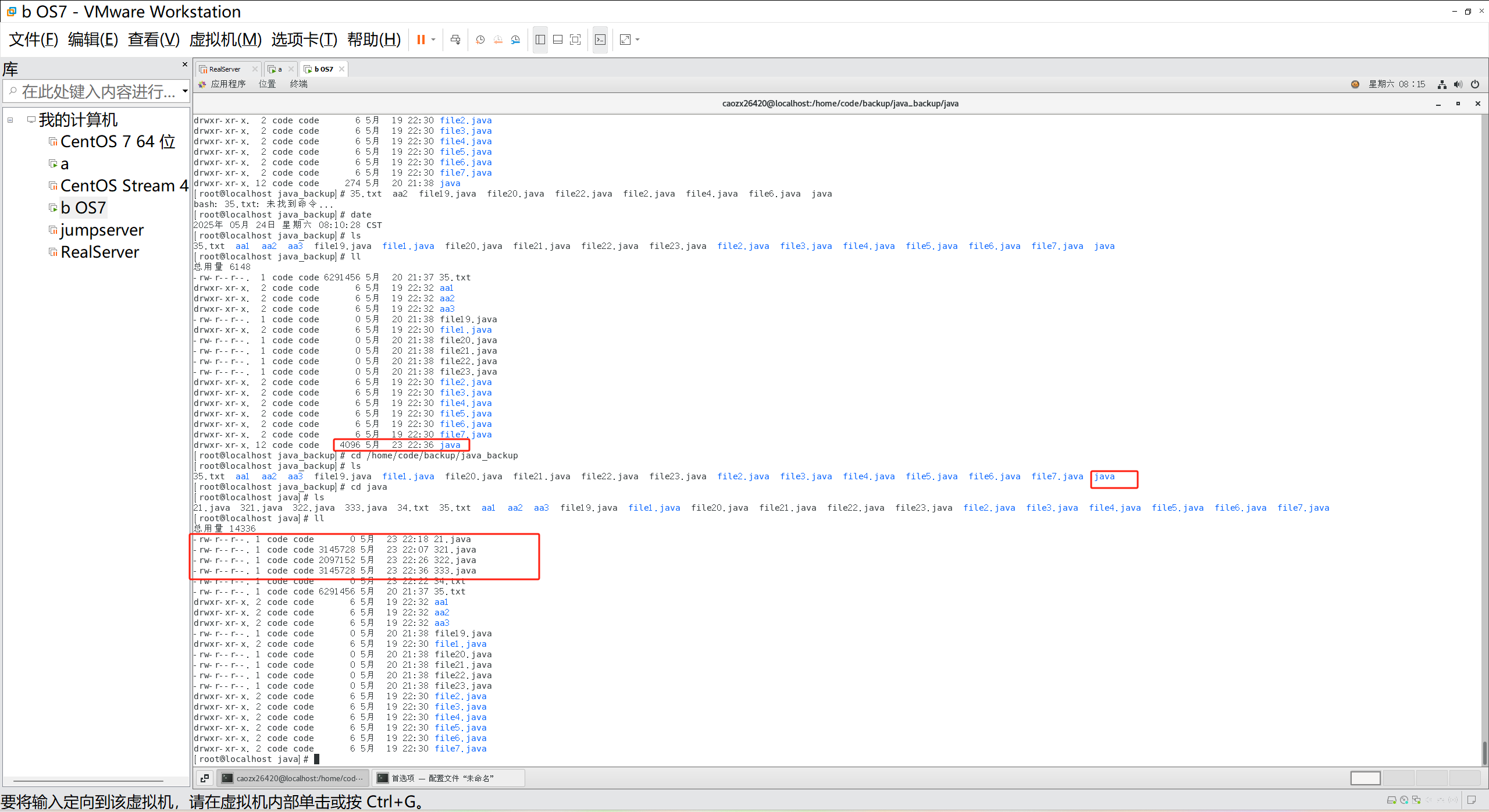Enter full screen mode icon
Screen dimensions: 1489x812
coord(575,40)
